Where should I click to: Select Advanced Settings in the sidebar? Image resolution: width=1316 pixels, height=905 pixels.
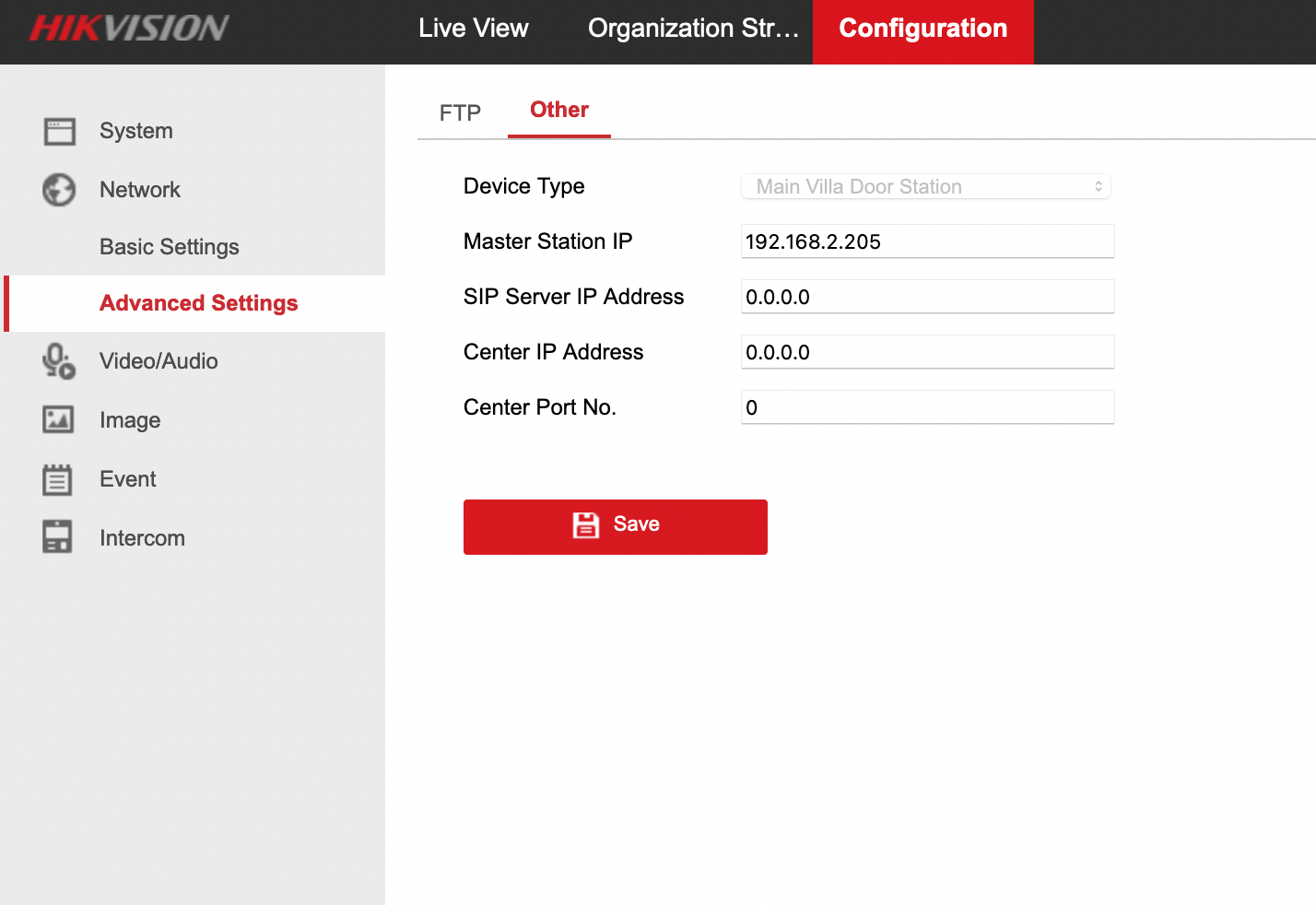pyautogui.click(x=198, y=303)
